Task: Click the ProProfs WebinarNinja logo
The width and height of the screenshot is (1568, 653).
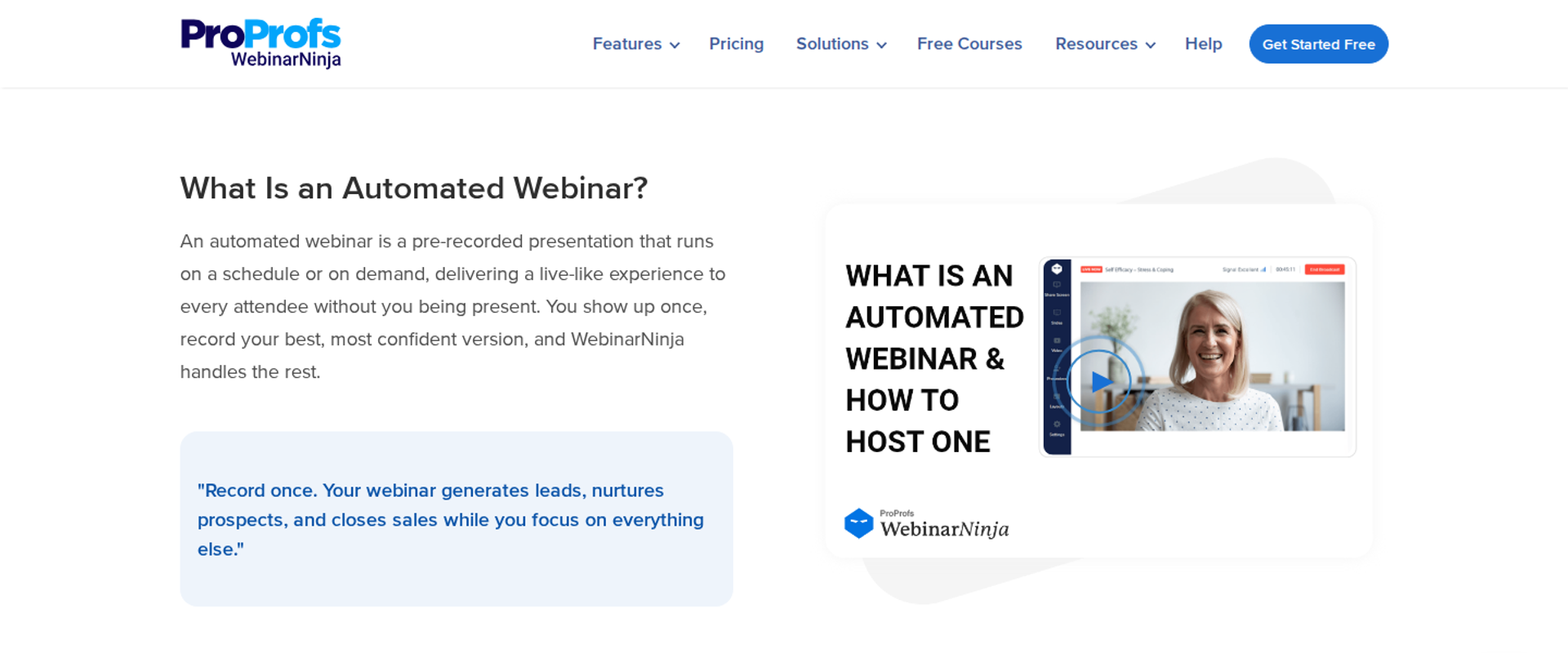Action: click(x=261, y=43)
